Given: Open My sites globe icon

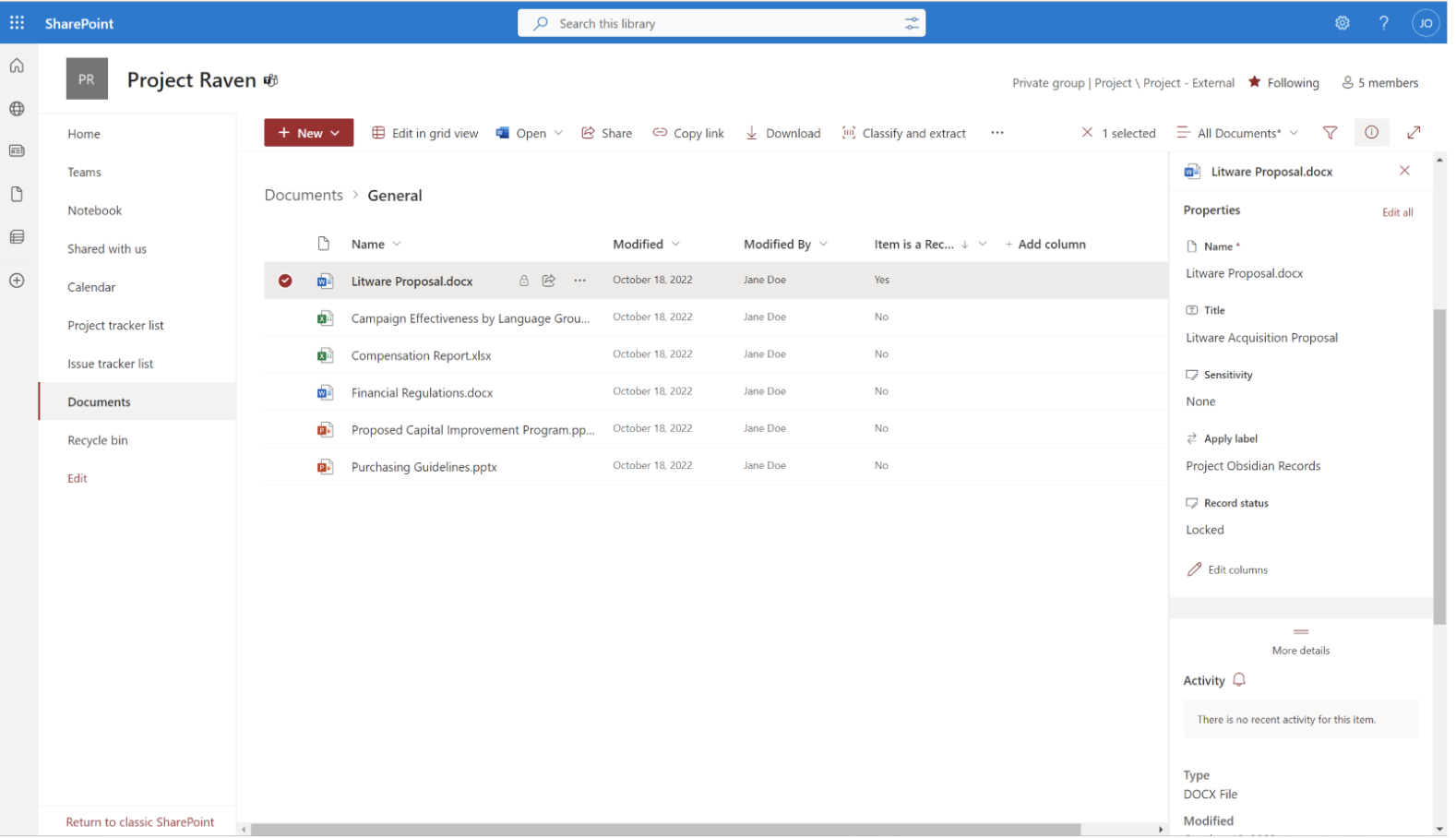Looking at the screenshot, I should (x=17, y=109).
